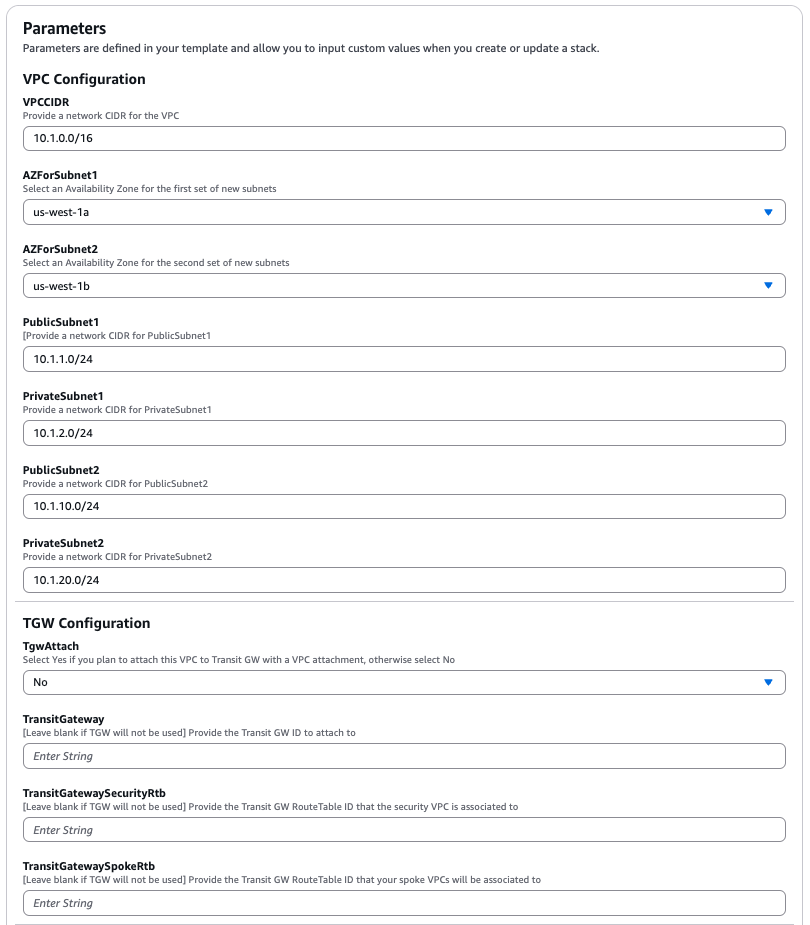This screenshot has width=810, height=925.
Task: Select the PrivateSubnet1 field with 10.1.2.0/24
Action: [403, 433]
